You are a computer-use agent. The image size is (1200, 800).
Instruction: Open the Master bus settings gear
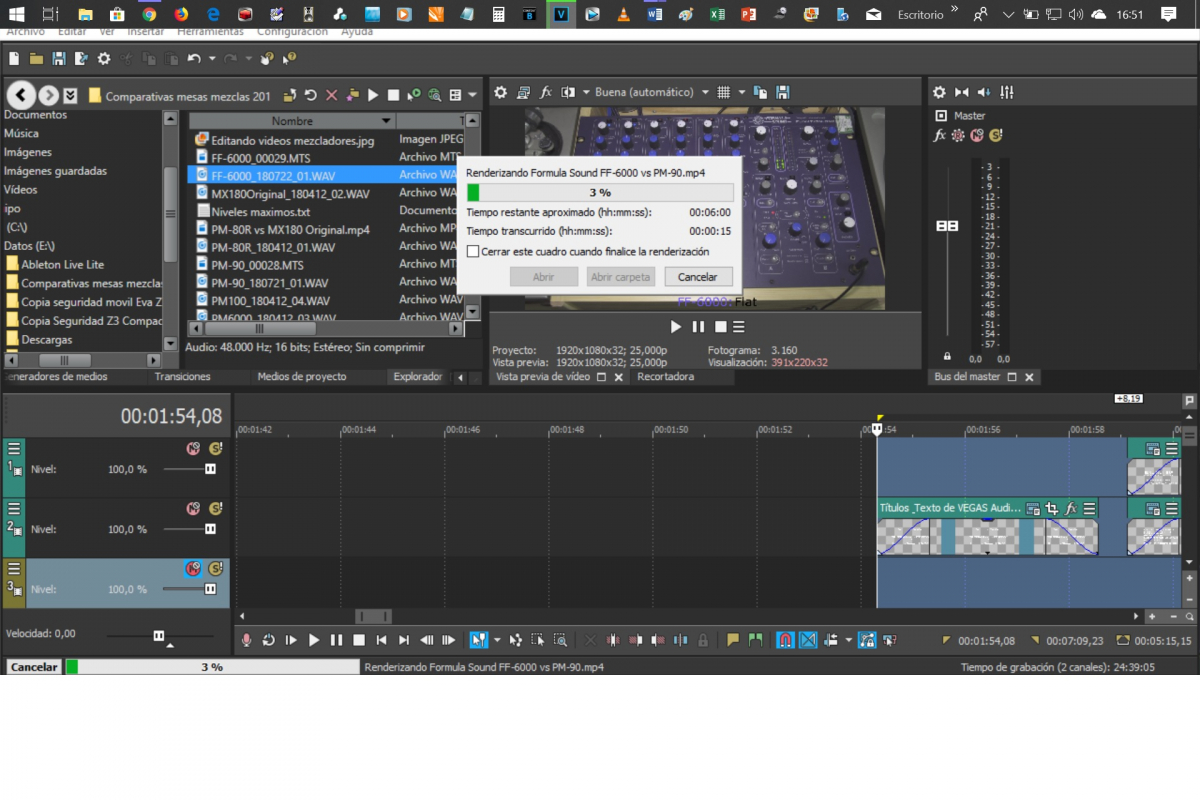[939, 92]
